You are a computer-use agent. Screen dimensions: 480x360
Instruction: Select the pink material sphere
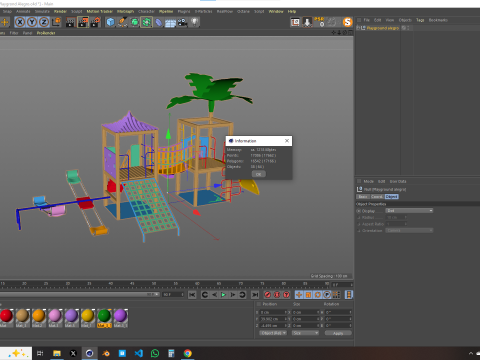55,316
